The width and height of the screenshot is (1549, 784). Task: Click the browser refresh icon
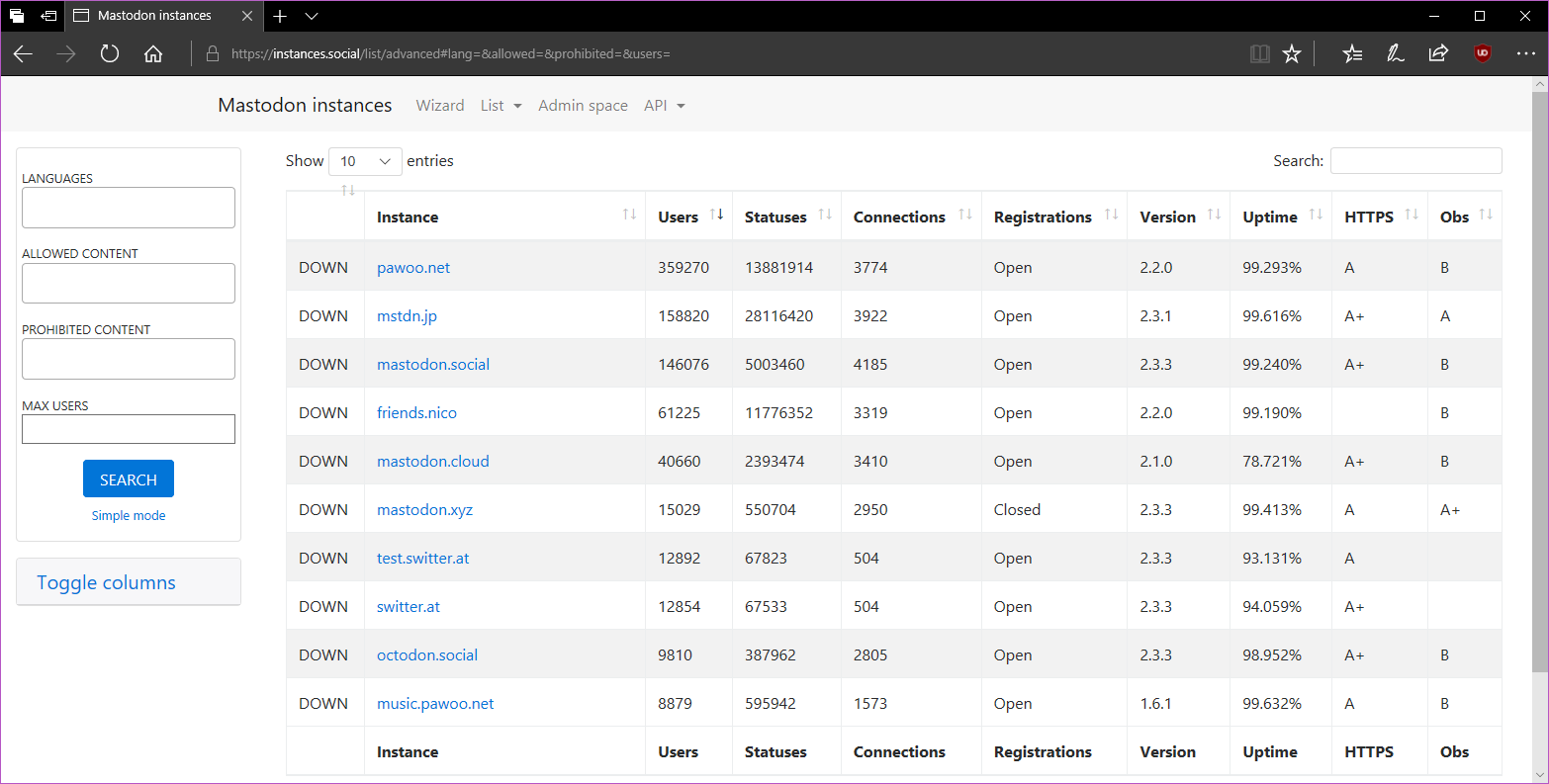(x=110, y=54)
